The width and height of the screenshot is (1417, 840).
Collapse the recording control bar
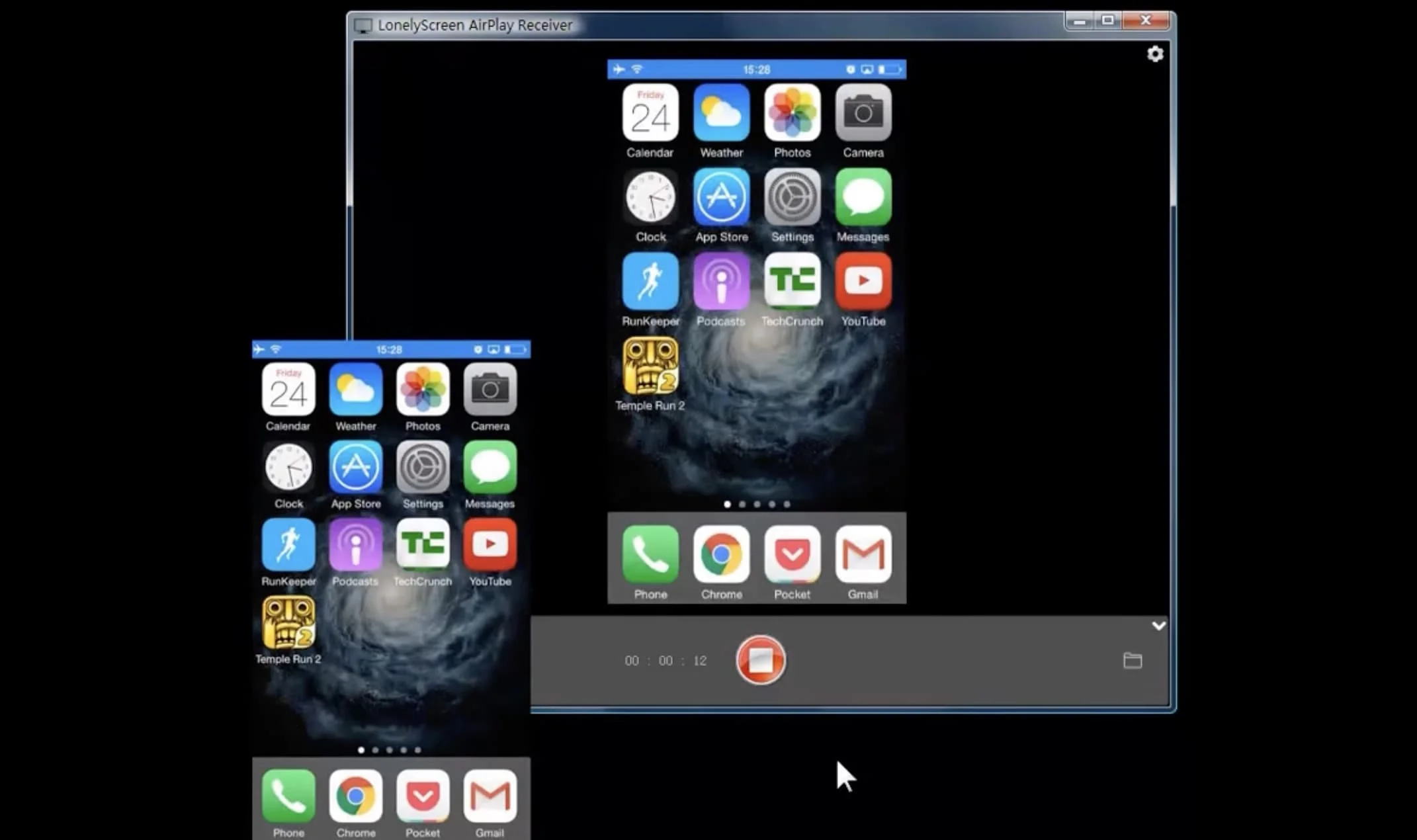(x=1158, y=625)
